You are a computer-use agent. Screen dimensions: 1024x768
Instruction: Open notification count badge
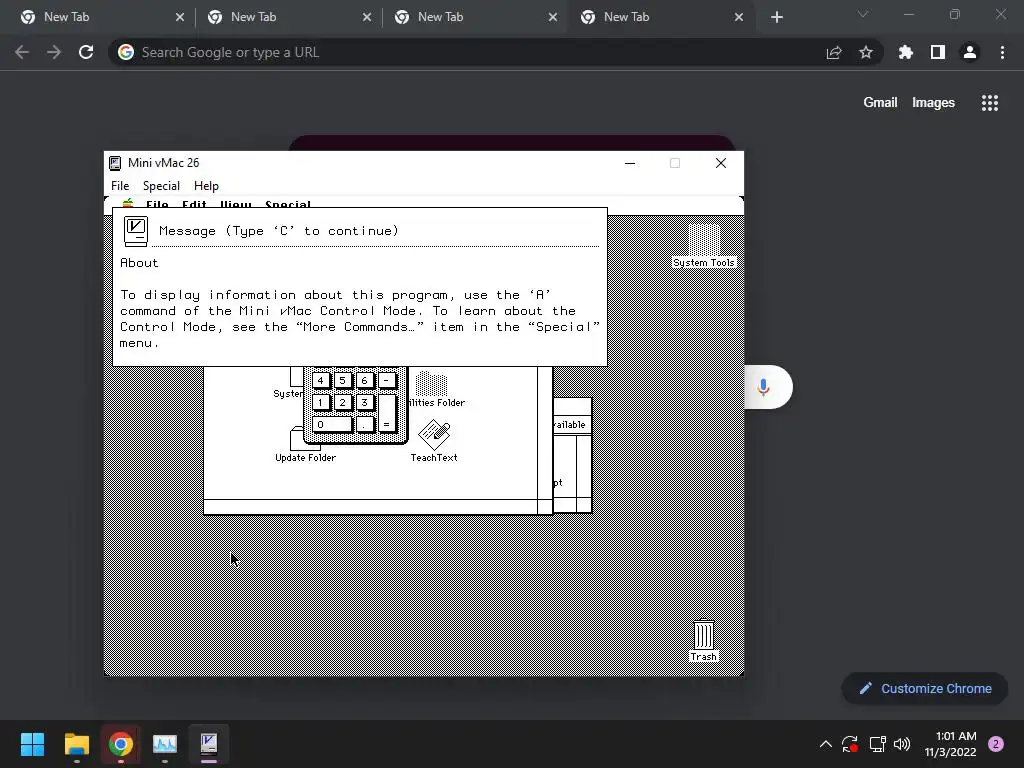[996, 744]
